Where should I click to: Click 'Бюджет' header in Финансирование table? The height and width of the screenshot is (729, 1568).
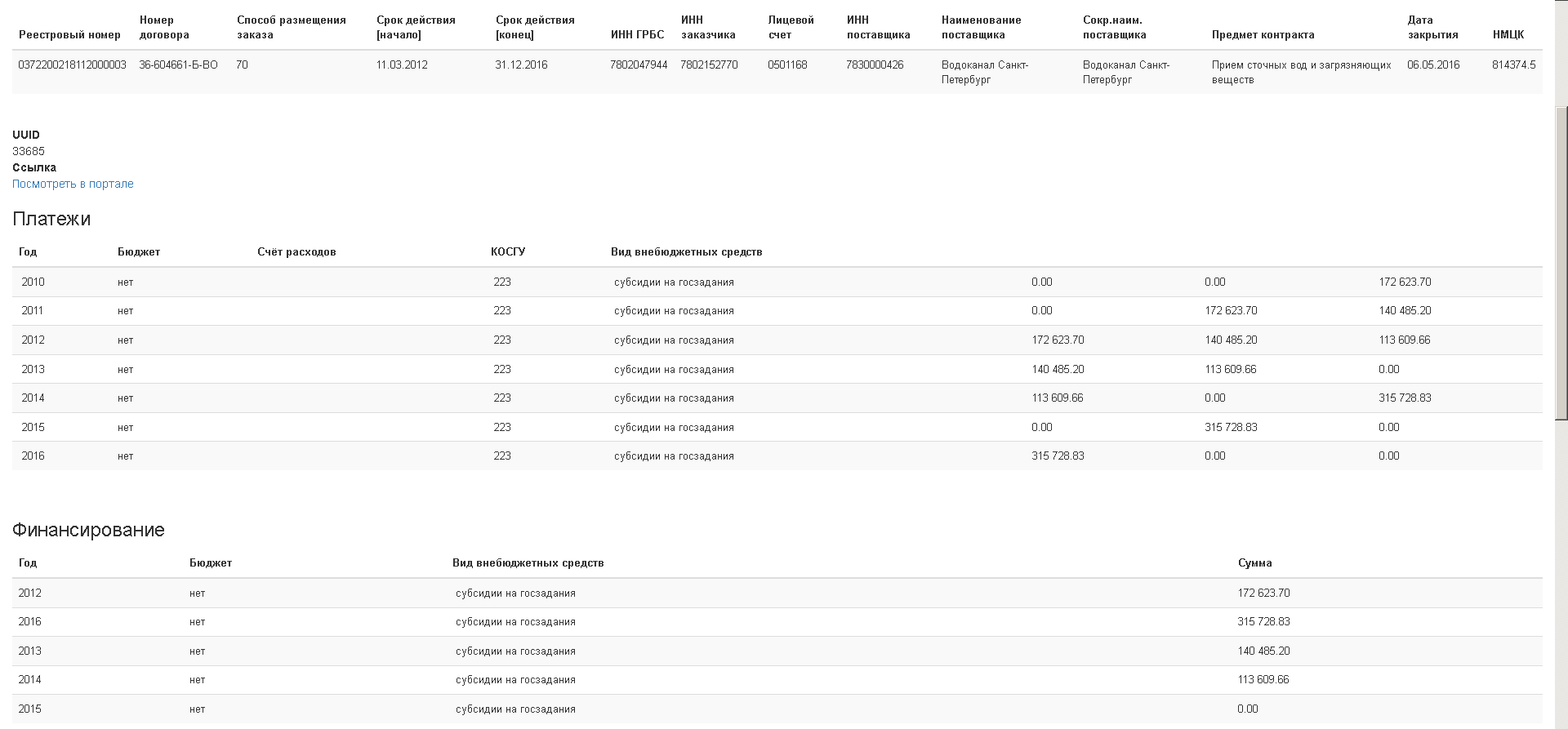pyautogui.click(x=211, y=562)
